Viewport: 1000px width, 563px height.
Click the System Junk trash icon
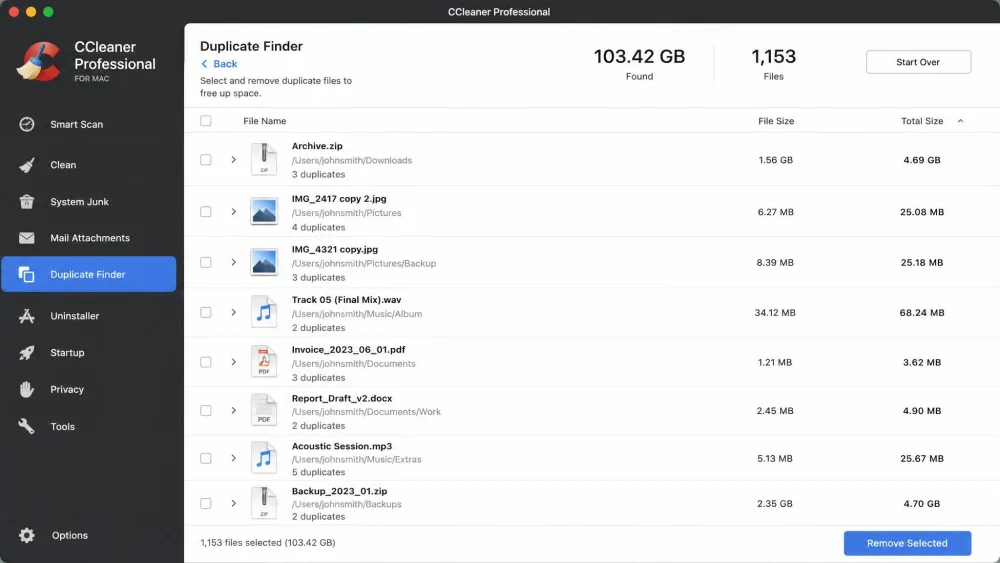click(x=27, y=201)
